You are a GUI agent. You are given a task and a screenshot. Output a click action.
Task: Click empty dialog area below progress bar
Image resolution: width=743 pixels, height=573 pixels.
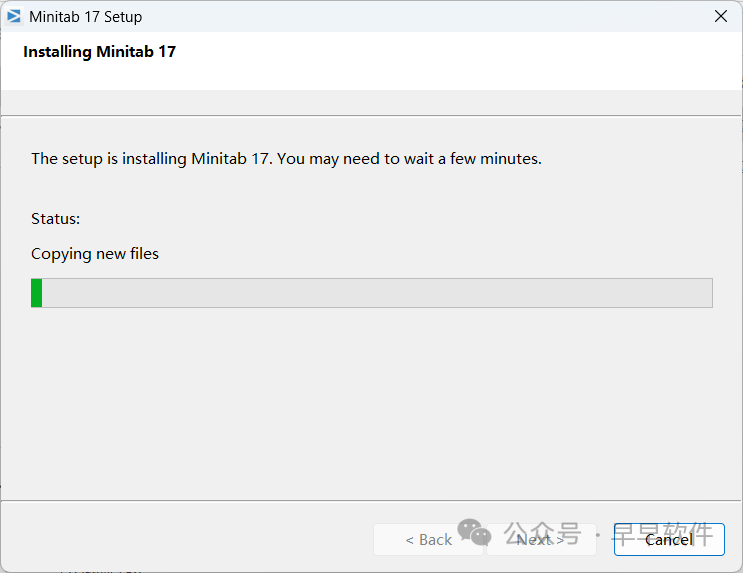370,400
